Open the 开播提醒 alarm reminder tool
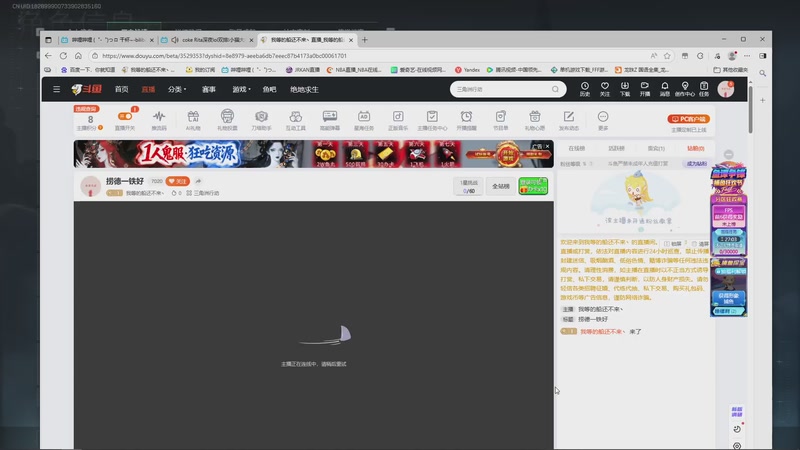The image size is (800, 450). pyautogui.click(x=466, y=120)
